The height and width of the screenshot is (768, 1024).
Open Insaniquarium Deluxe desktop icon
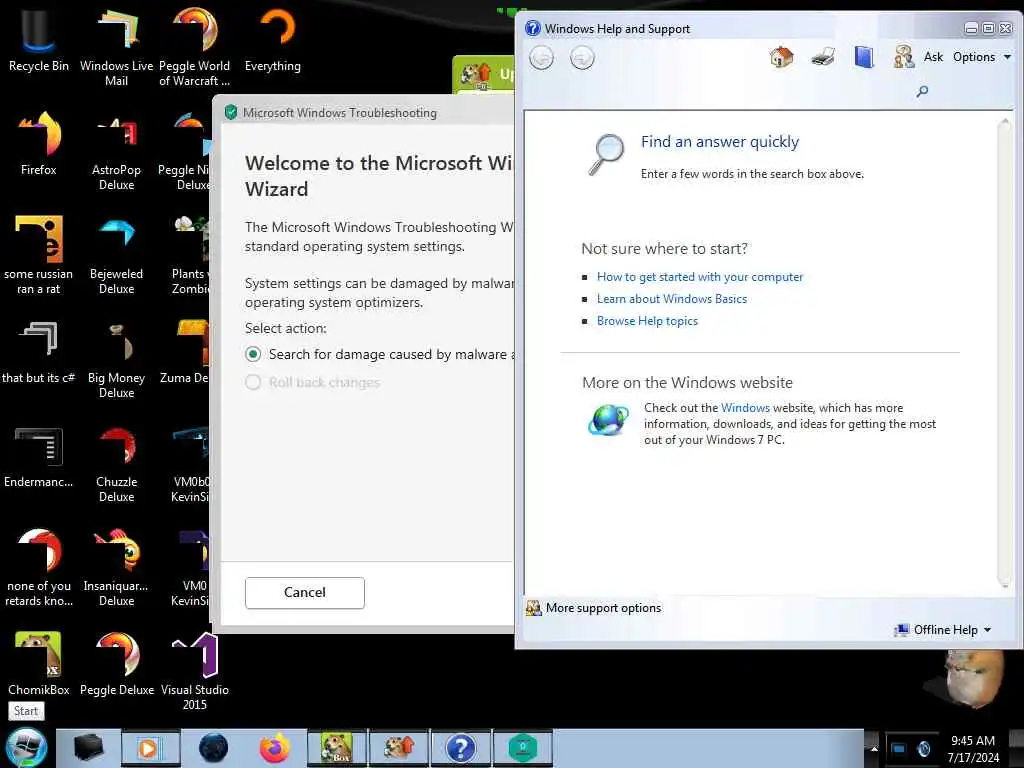(116, 568)
